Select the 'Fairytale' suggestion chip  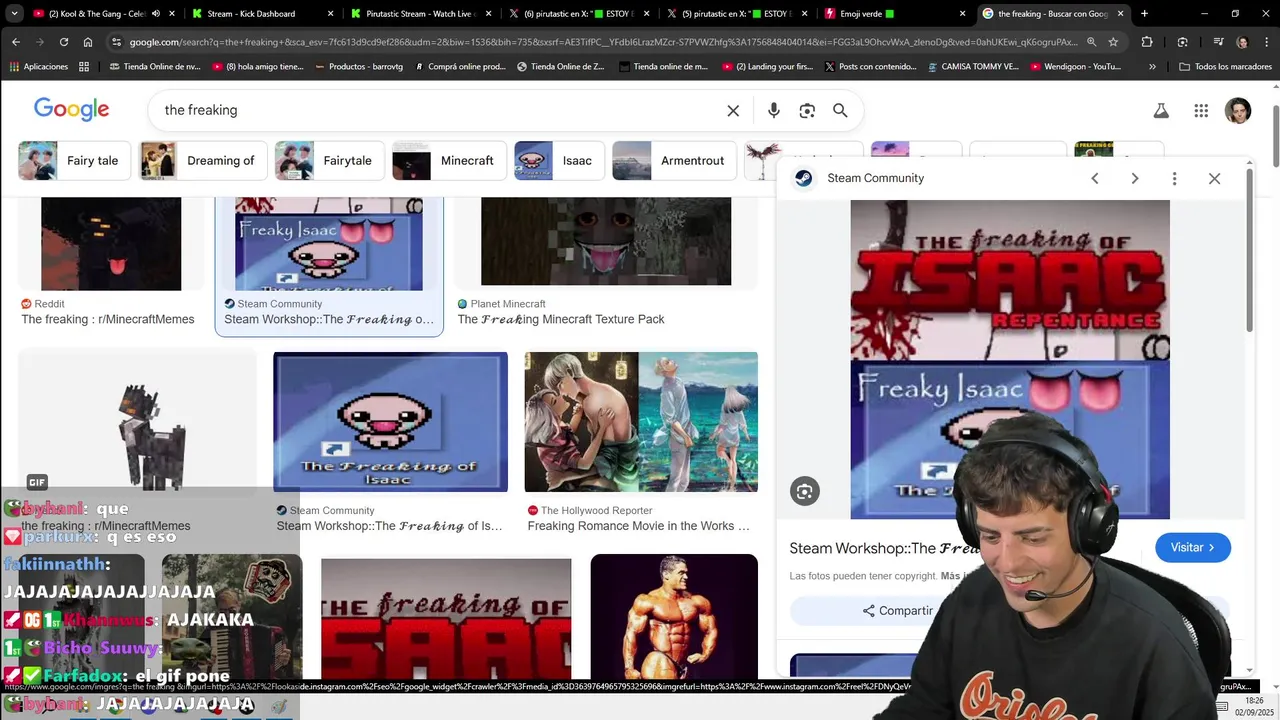329,160
